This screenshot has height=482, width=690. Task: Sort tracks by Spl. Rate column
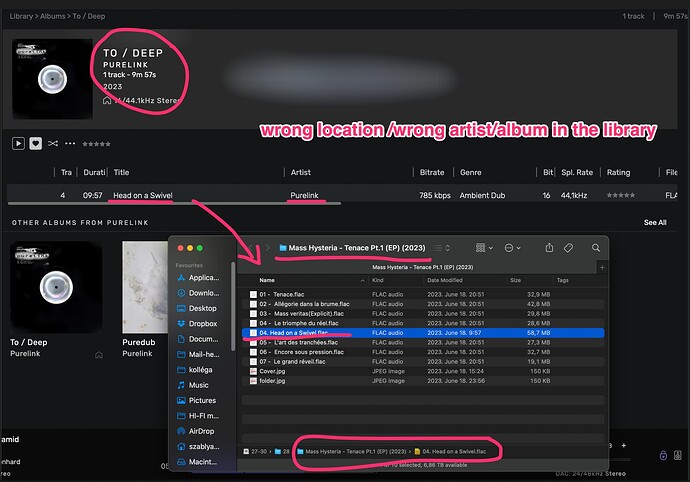click(577, 173)
